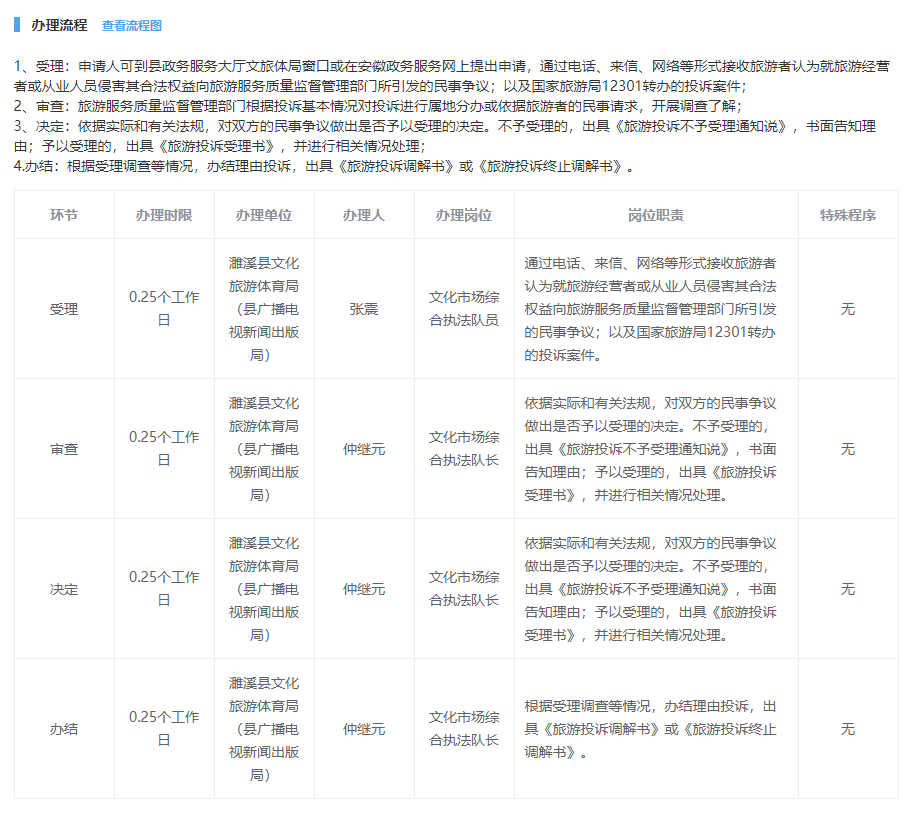The image size is (924, 820).
Task: Open the 查看流程图 link
Action: (131, 25)
